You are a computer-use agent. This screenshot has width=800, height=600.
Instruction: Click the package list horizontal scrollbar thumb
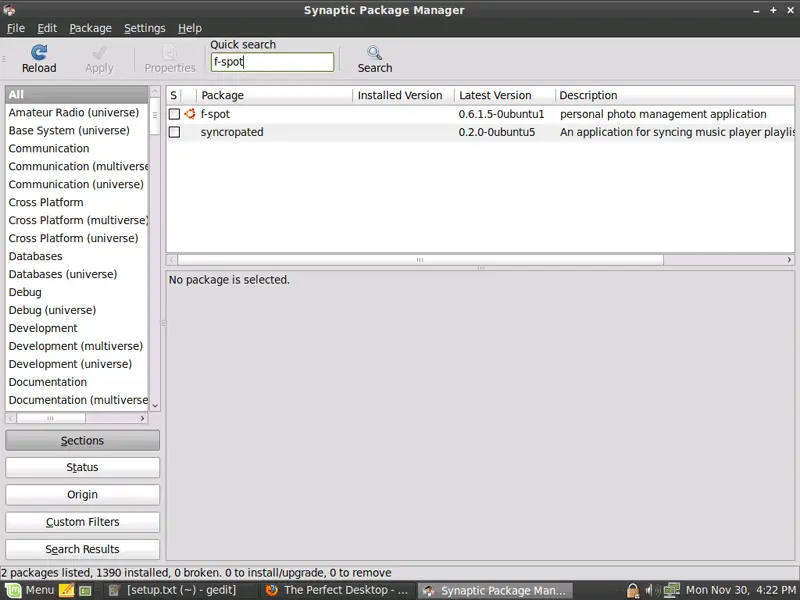click(x=420, y=260)
